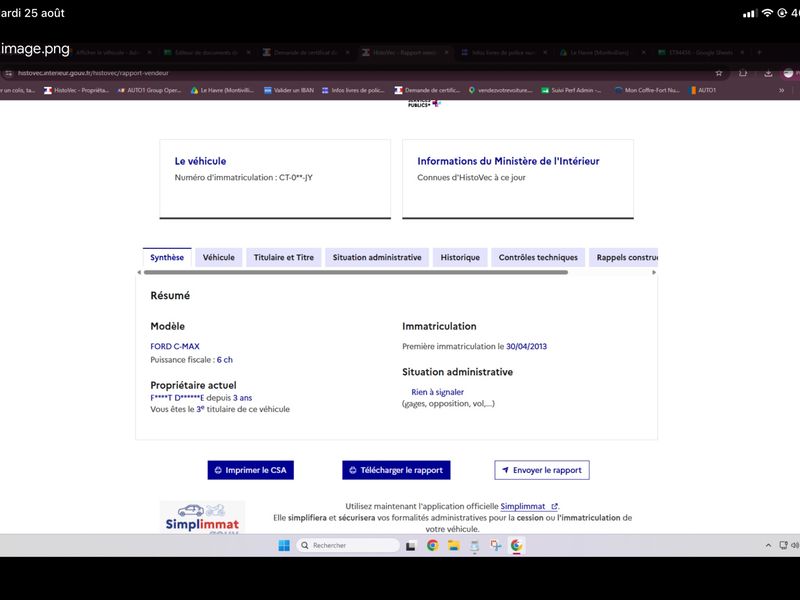Click the FORD C-MAX model text
Image resolution: width=800 pixels, height=600 pixels.
tap(174, 346)
